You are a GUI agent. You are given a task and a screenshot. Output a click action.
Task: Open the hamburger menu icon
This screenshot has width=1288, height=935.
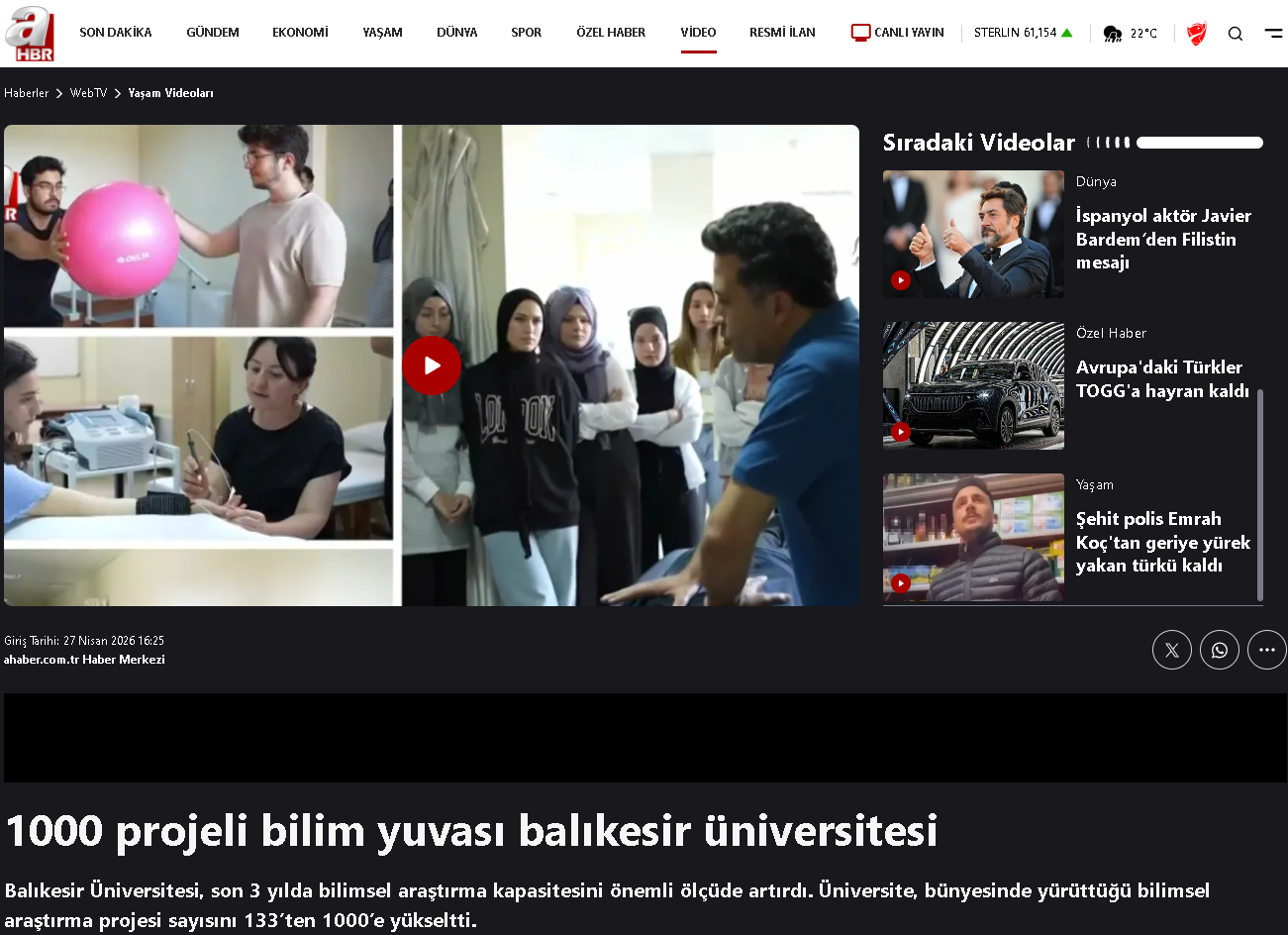click(x=1274, y=33)
